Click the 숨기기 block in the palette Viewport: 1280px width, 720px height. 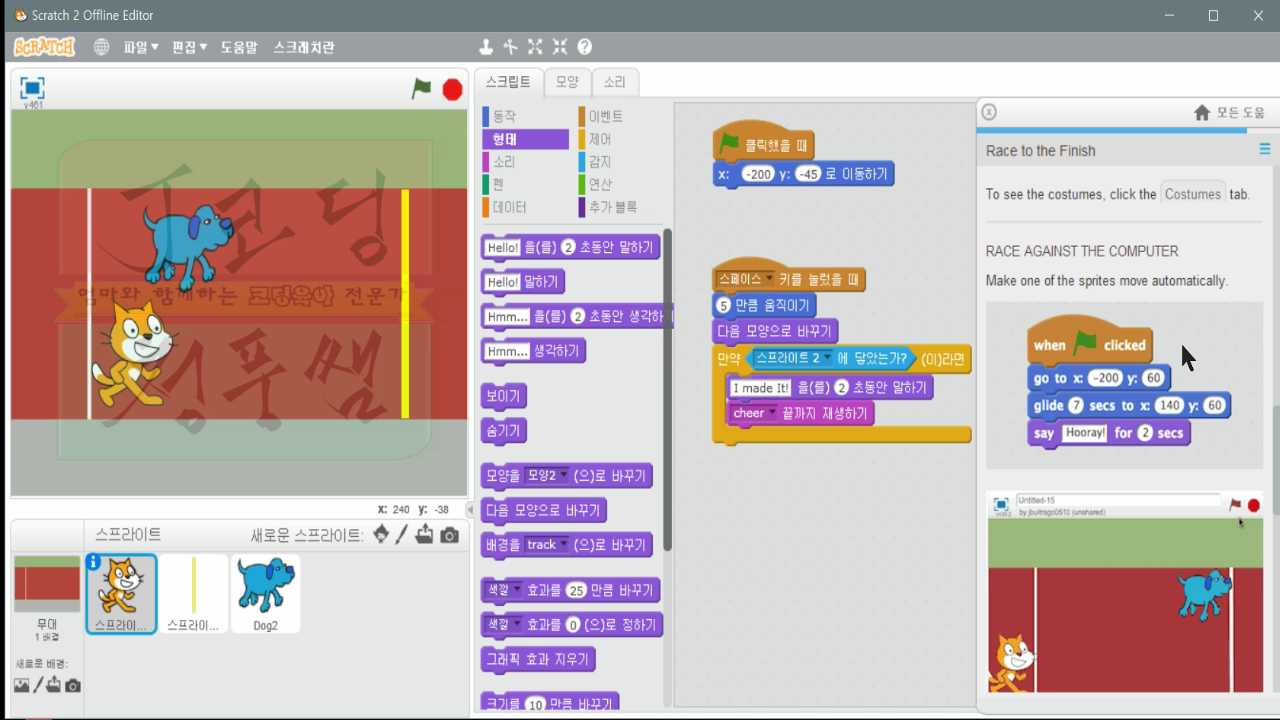pyautogui.click(x=504, y=431)
